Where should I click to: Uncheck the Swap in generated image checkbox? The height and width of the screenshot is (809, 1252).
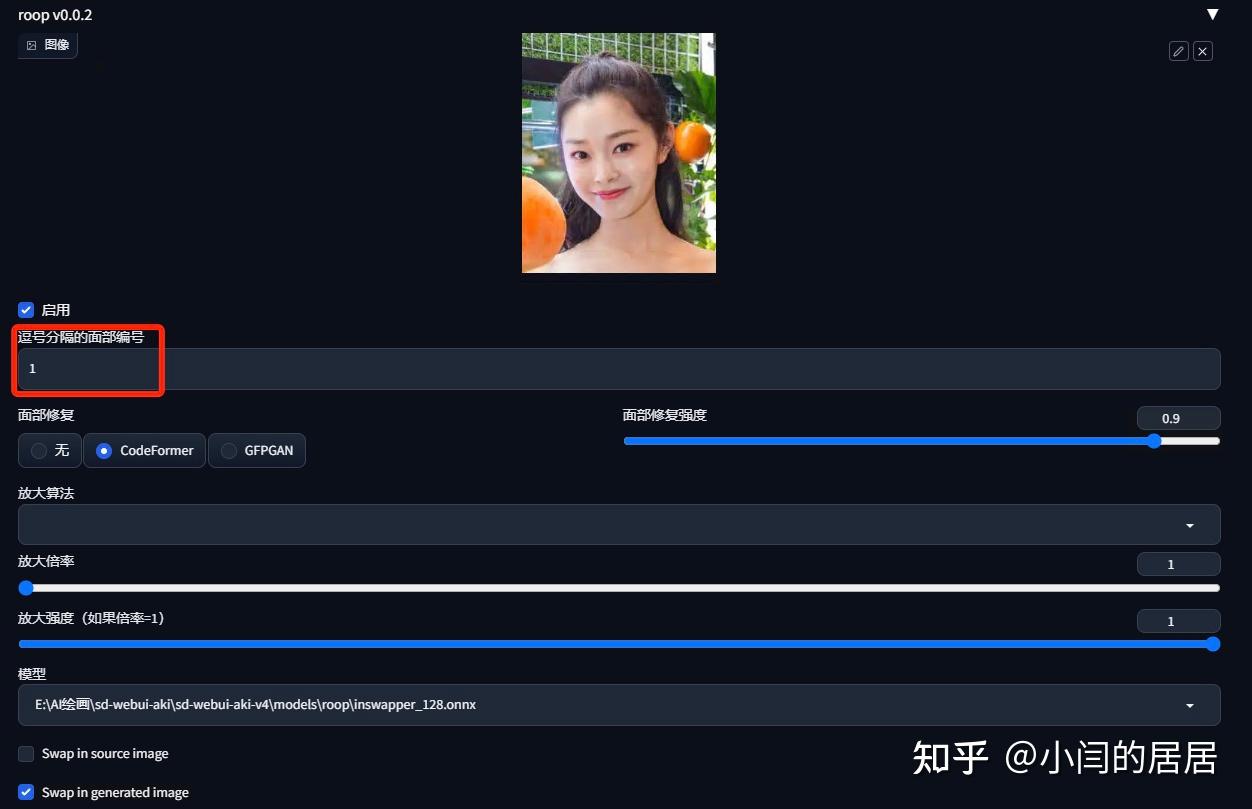coord(25,792)
